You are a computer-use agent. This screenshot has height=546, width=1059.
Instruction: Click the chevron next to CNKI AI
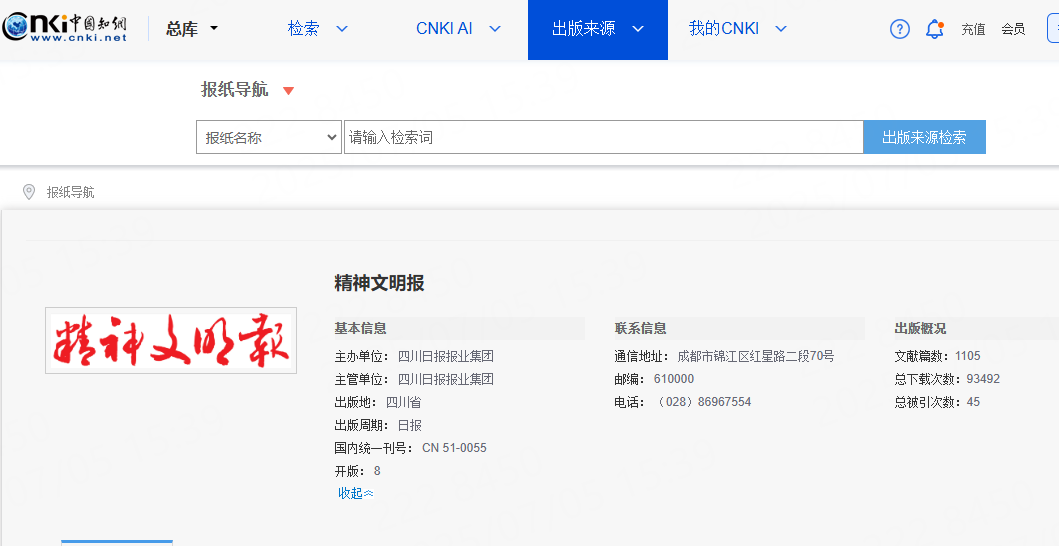click(x=495, y=29)
